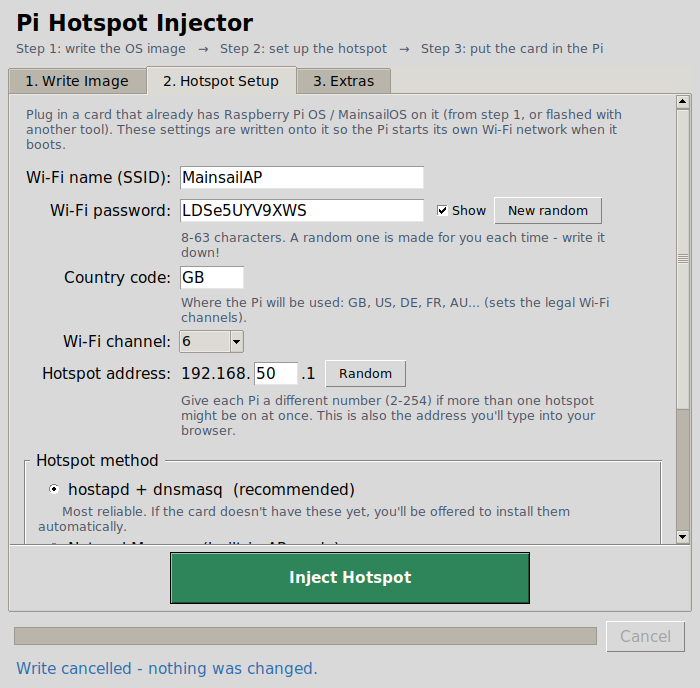Image resolution: width=700 pixels, height=688 pixels.
Task: Switch to the 1. Write Image tab
Action: 77,81
